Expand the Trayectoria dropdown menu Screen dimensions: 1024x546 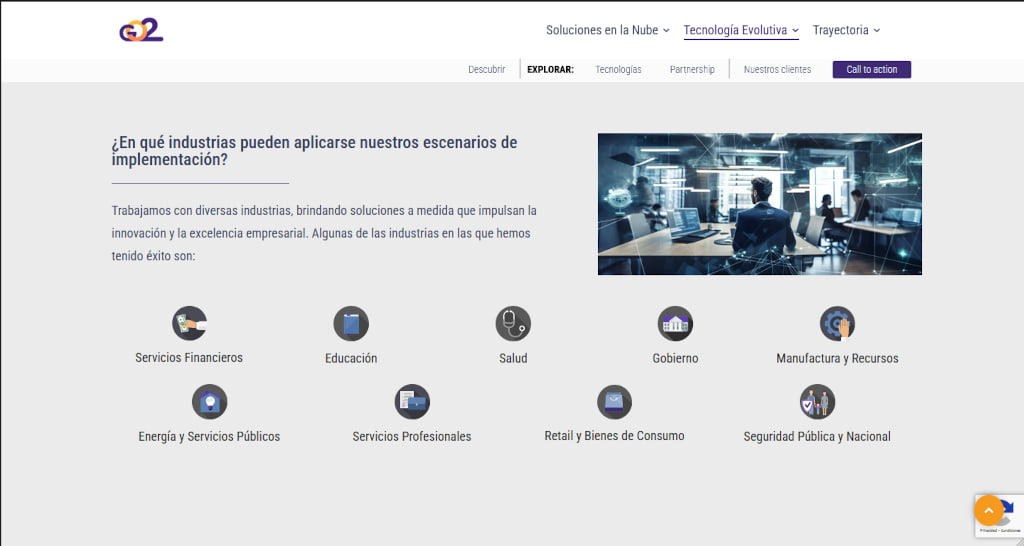[846, 30]
